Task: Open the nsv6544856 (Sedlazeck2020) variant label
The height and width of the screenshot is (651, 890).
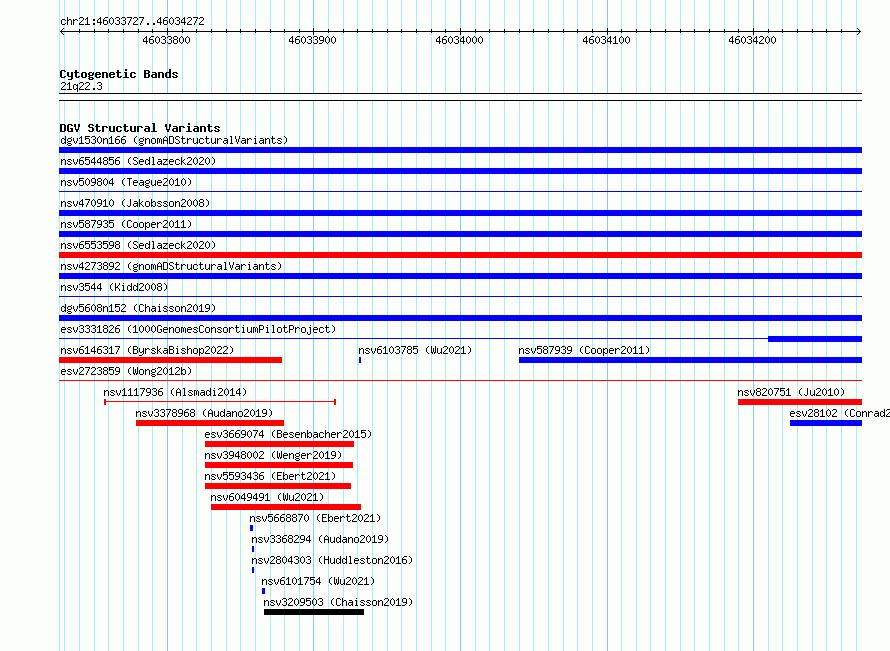Action: tap(138, 161)
